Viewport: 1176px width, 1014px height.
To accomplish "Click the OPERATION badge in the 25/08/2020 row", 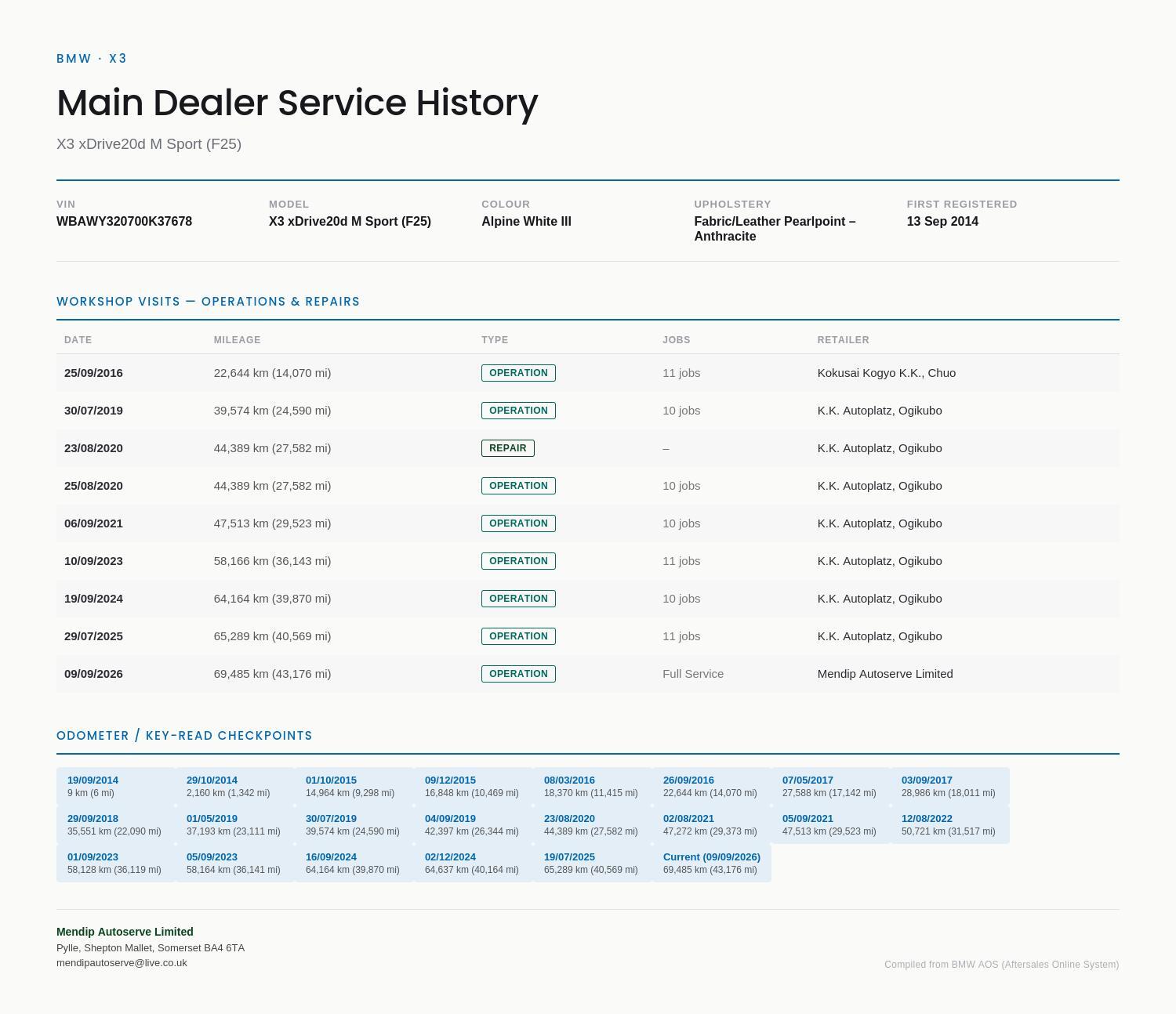I will pos(518,486).
